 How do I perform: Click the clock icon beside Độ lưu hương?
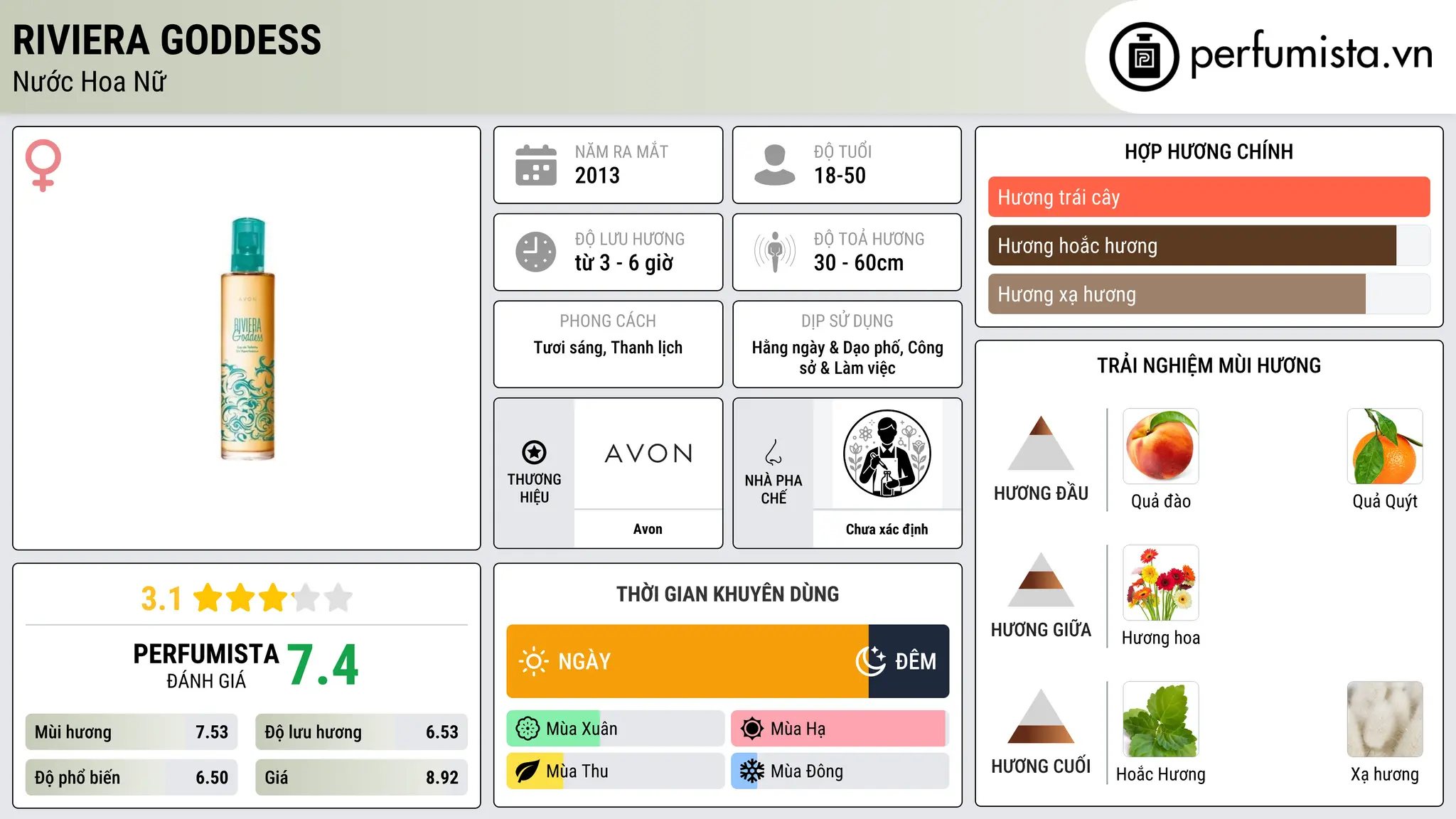coord(536,252)
